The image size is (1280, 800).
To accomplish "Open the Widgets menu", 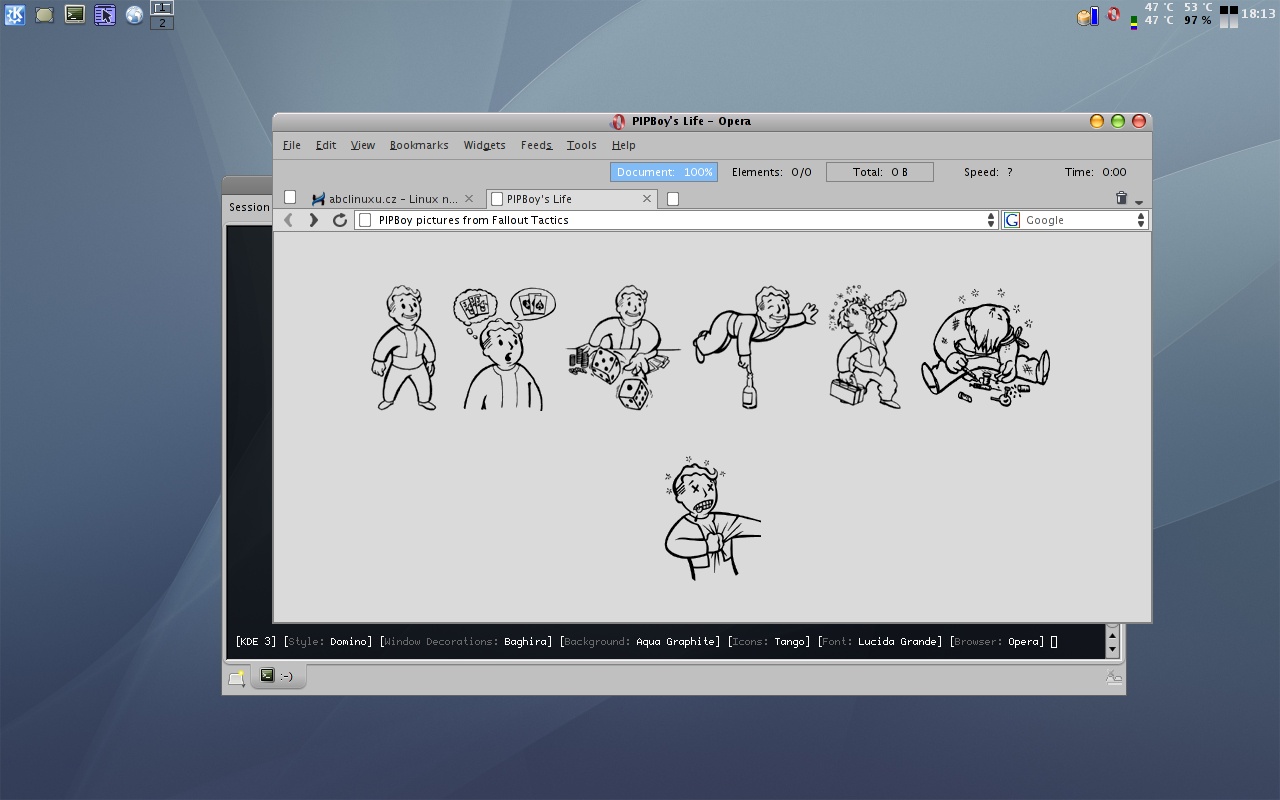I will (484, 145).
